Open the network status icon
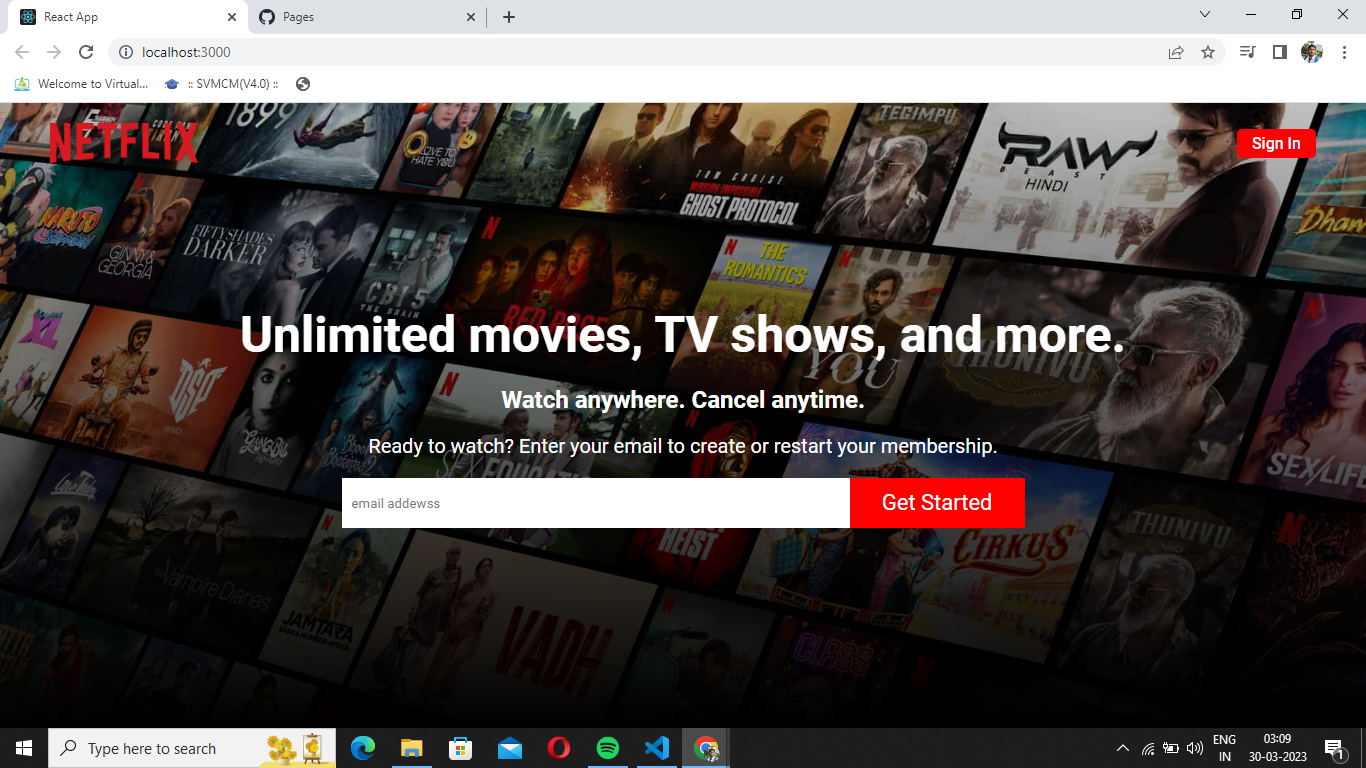1366x768 pixels. coord(1148,748)
